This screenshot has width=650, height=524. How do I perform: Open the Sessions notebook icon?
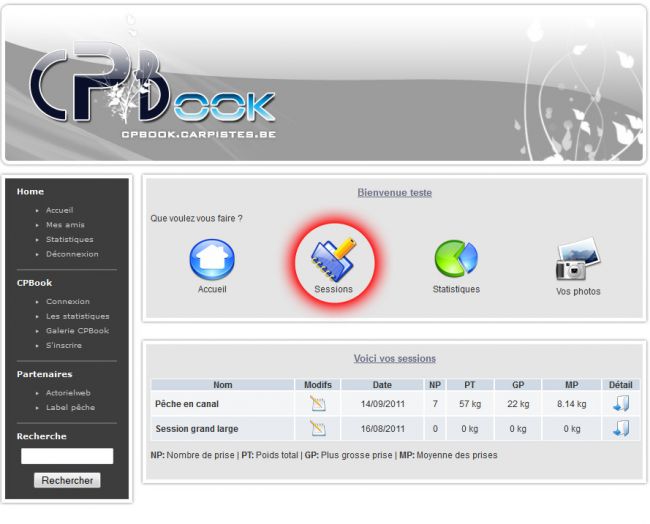point(333,260)
